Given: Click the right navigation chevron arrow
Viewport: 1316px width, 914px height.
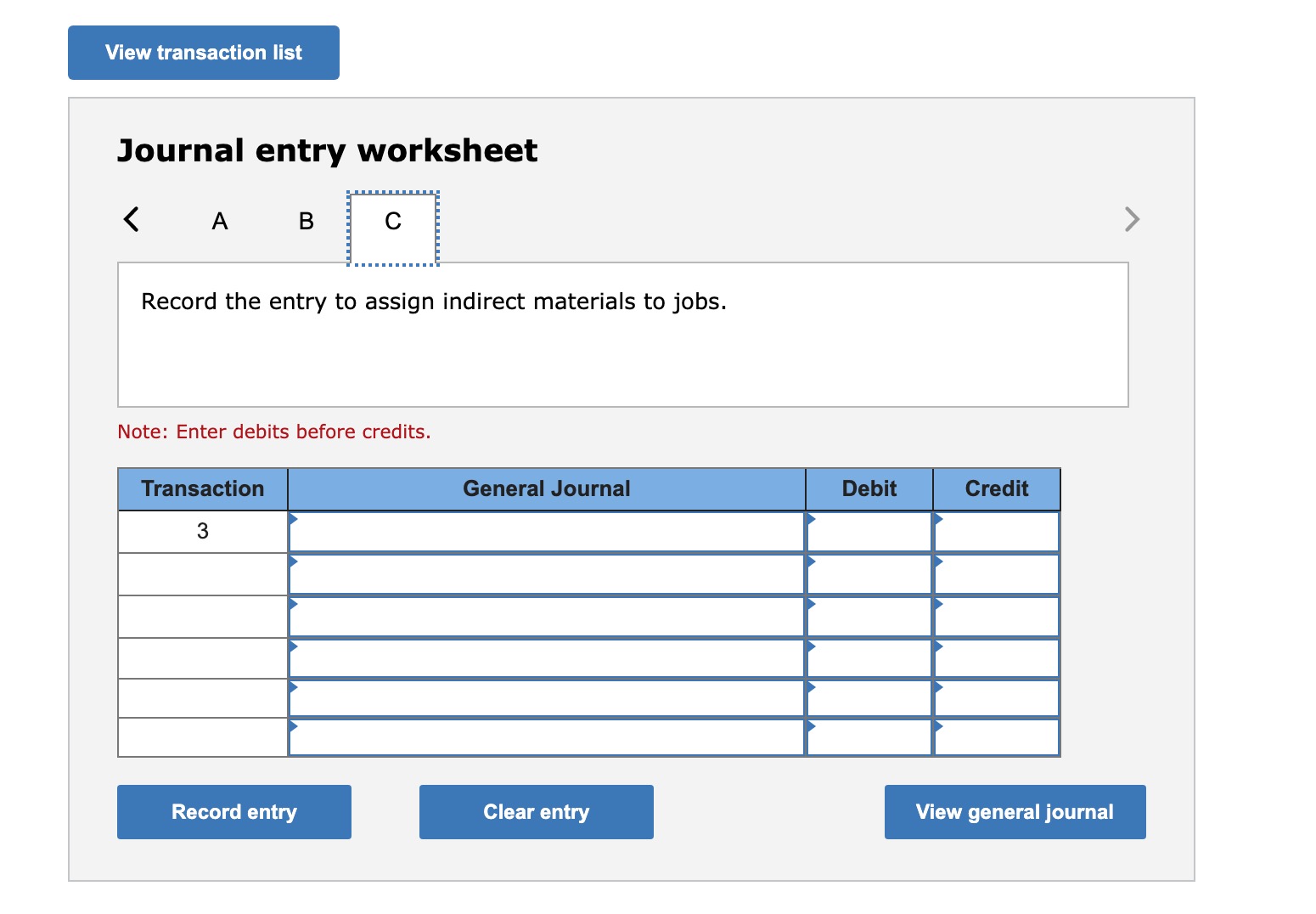Looking at the screenshot, I should tap(1133, 219).
